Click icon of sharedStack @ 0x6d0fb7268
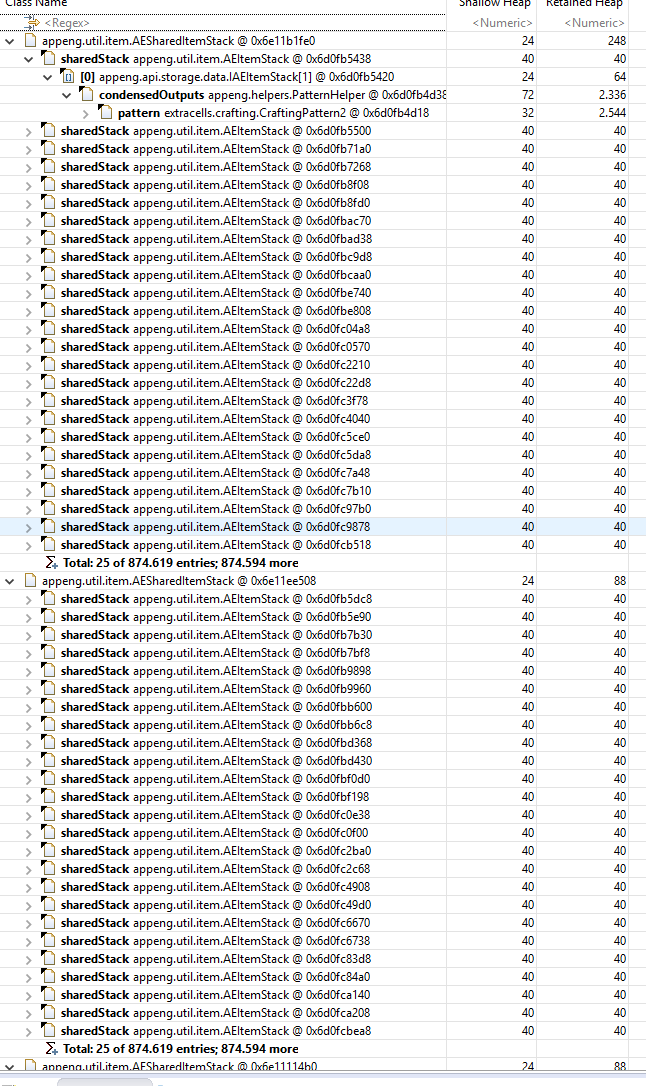The width and height of the screenshot is (646, 1086). (x=48, y=166)
